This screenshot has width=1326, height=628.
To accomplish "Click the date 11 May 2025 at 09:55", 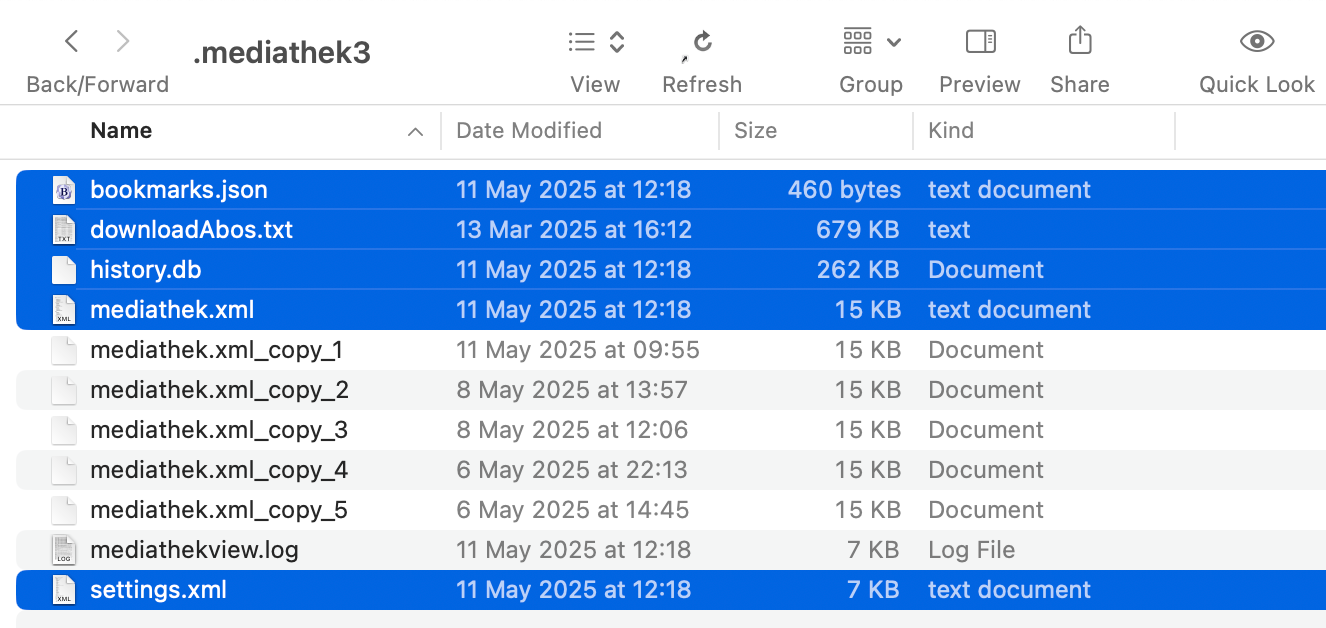I will pyautogui.click(x=578, y=350).
